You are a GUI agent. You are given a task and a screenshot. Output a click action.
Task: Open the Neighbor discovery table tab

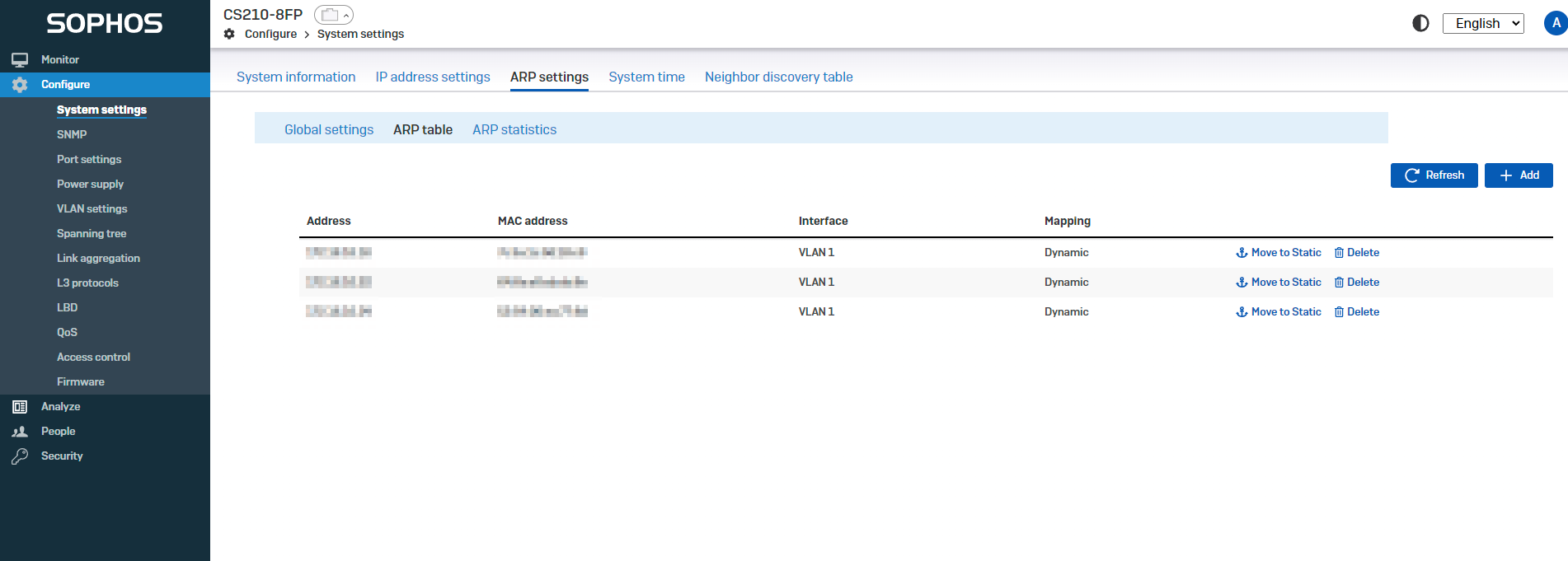tap(778, 77)
